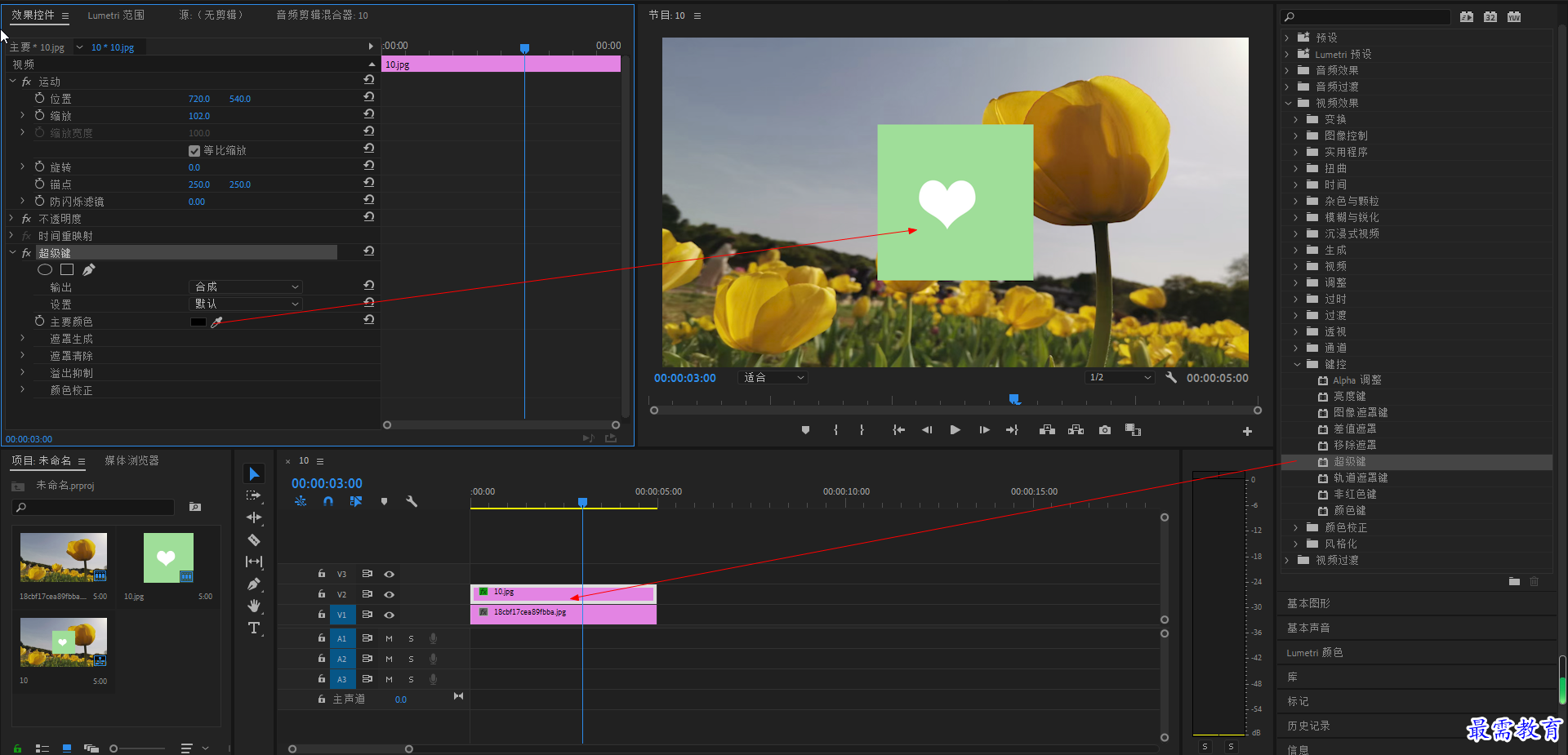This screenshot has height=755, width=1568.
Task: Expand the 音频效果 folder
Action: click(1287, 70)
